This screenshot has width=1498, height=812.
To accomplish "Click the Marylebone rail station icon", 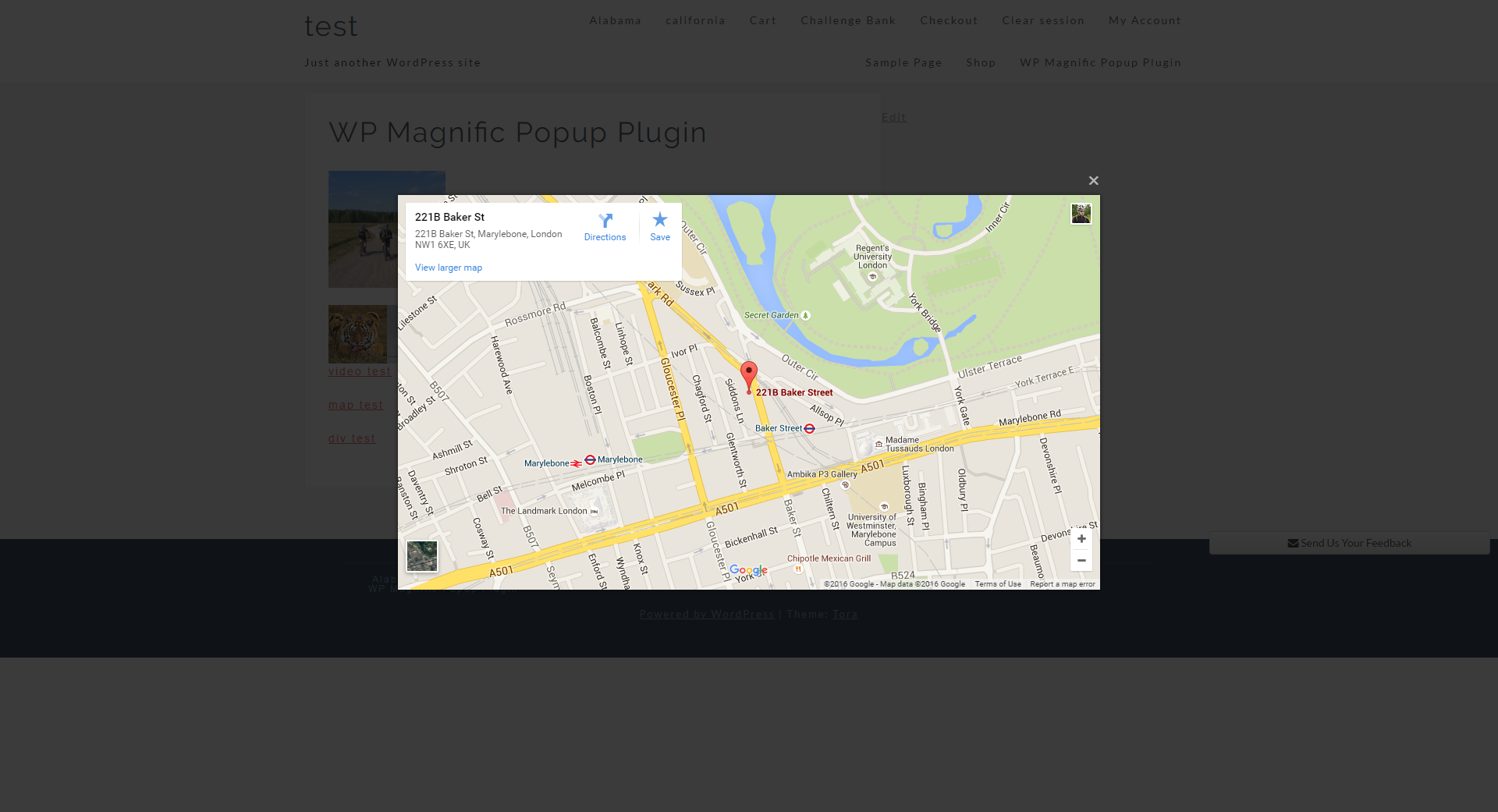I will [577, 463].
